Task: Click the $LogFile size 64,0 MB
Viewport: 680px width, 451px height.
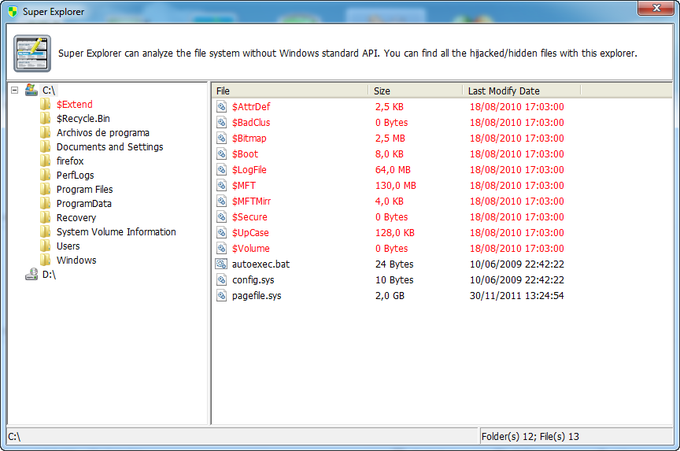Action: coord(393,170)
